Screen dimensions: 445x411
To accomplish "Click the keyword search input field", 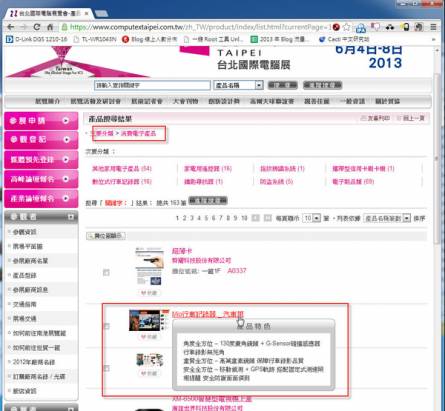I will pyautogui.click(x=152, y=85).
